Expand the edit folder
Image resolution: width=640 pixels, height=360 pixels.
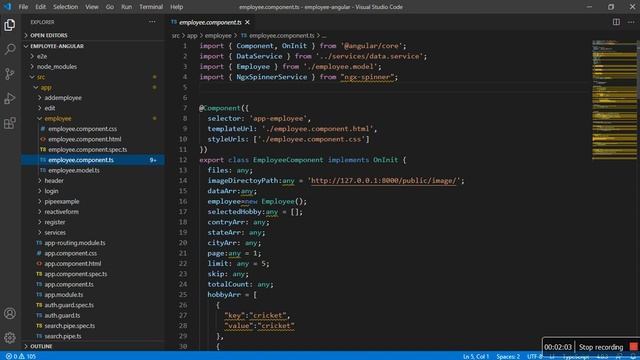pos(93,108)
